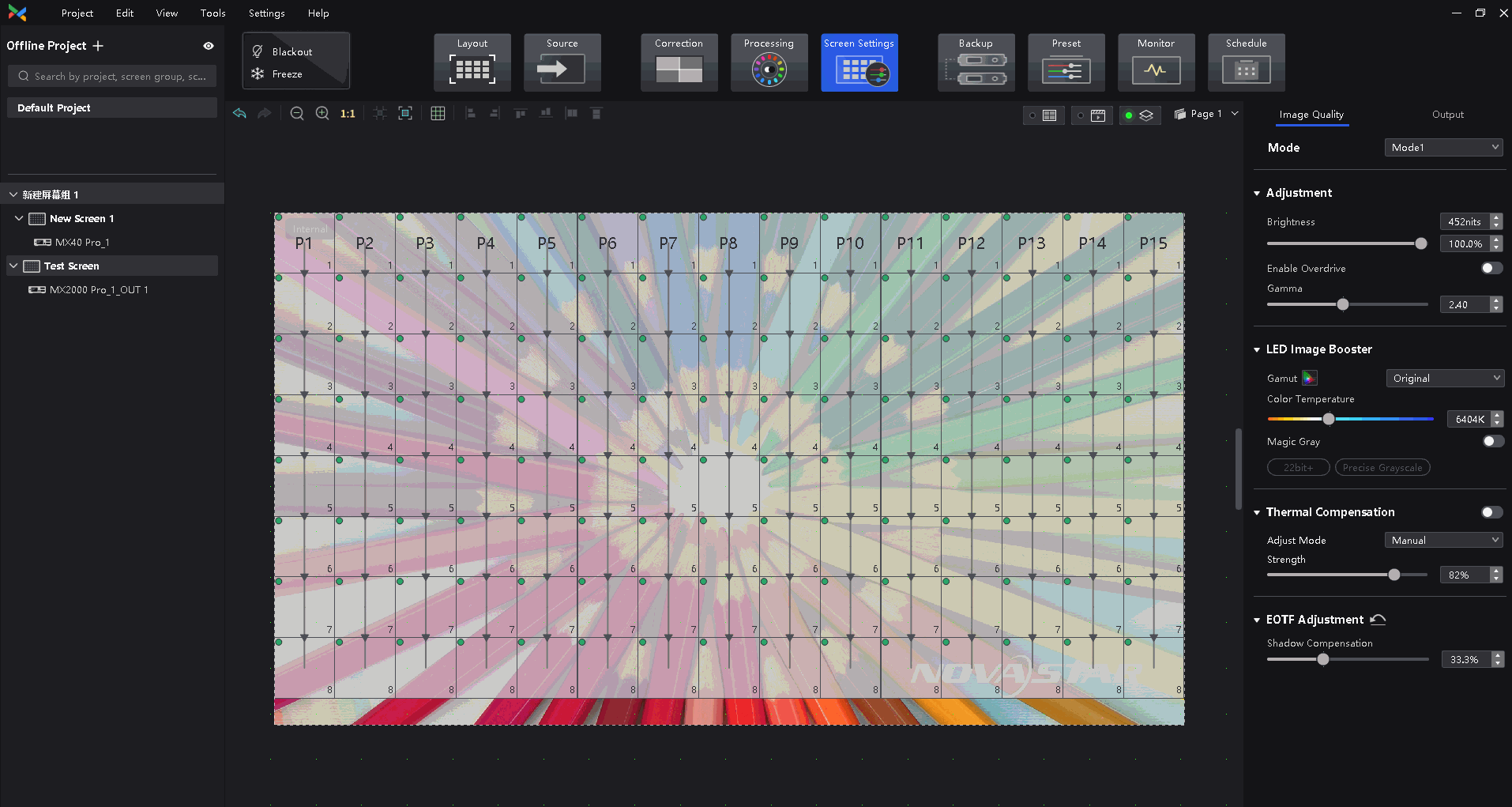Open the Edit menu

[125, 13]
